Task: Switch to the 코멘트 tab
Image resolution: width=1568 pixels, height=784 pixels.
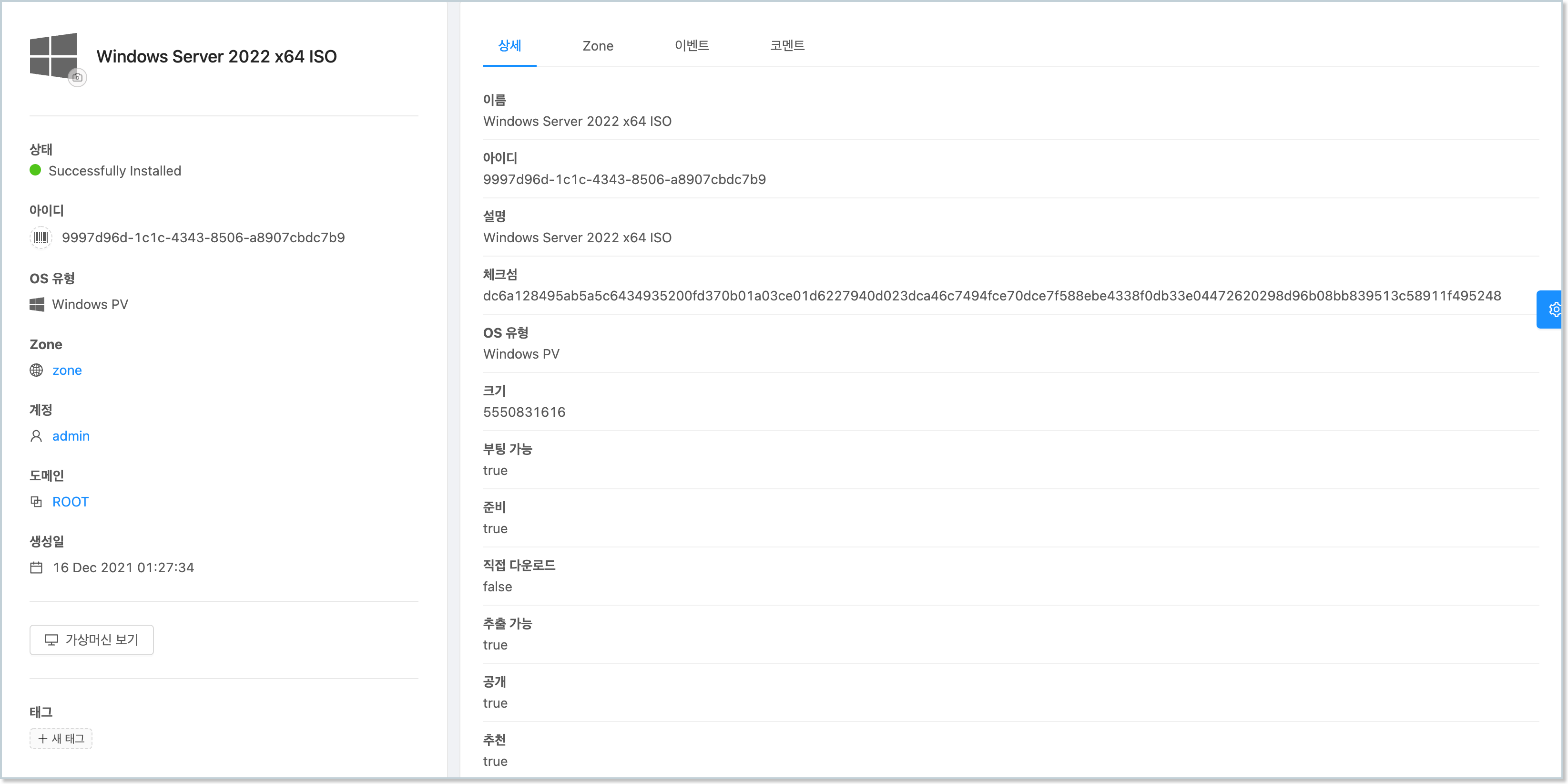Action: coord(787,45)
